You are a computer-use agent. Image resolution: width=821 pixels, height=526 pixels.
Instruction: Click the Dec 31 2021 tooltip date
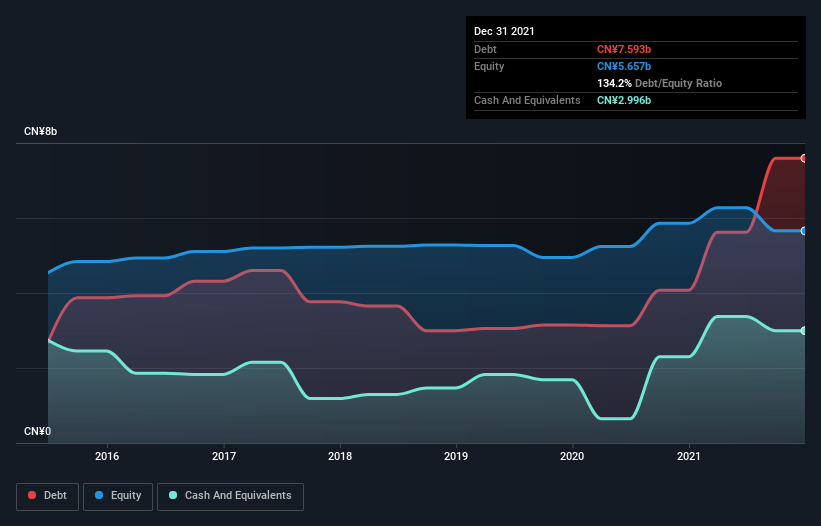504,31
